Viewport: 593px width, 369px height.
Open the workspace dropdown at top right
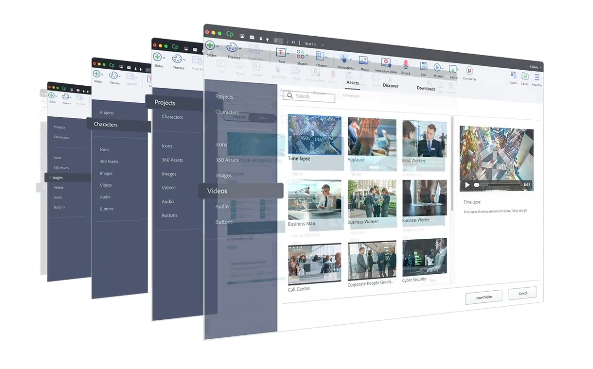pyautogui.click(x=535, y=67)
